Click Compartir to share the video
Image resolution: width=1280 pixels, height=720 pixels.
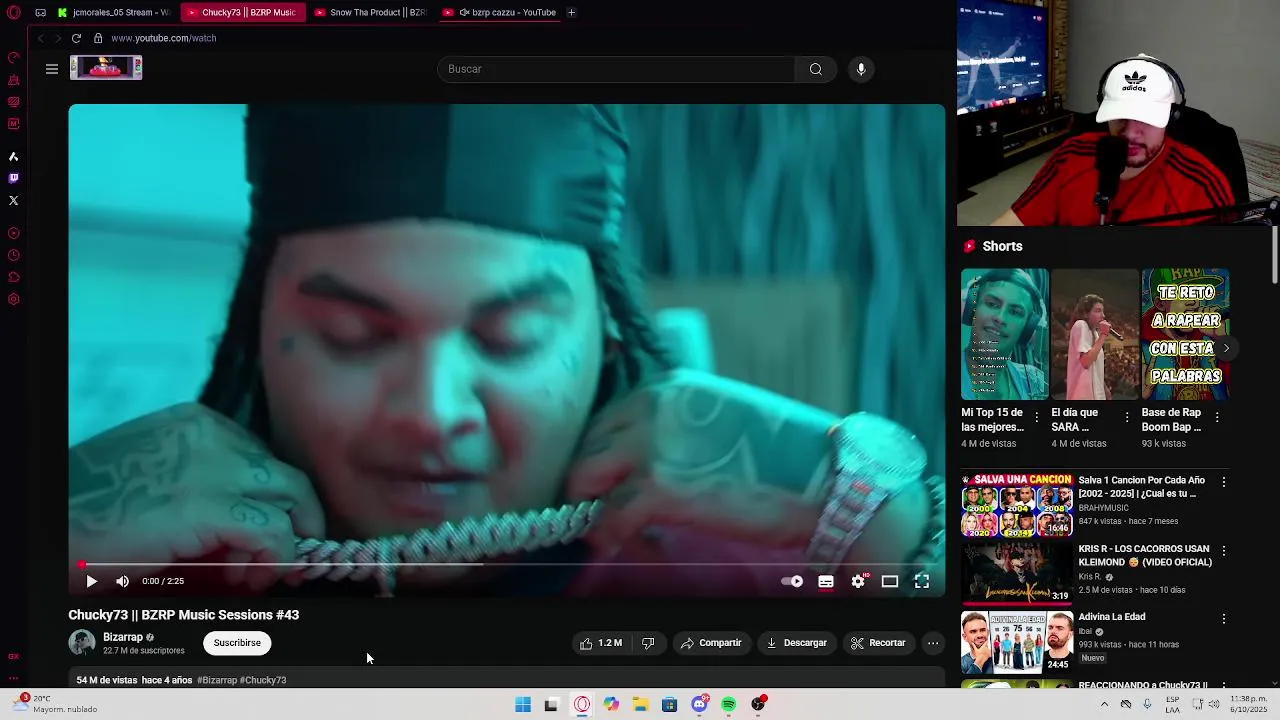(711, 643)
